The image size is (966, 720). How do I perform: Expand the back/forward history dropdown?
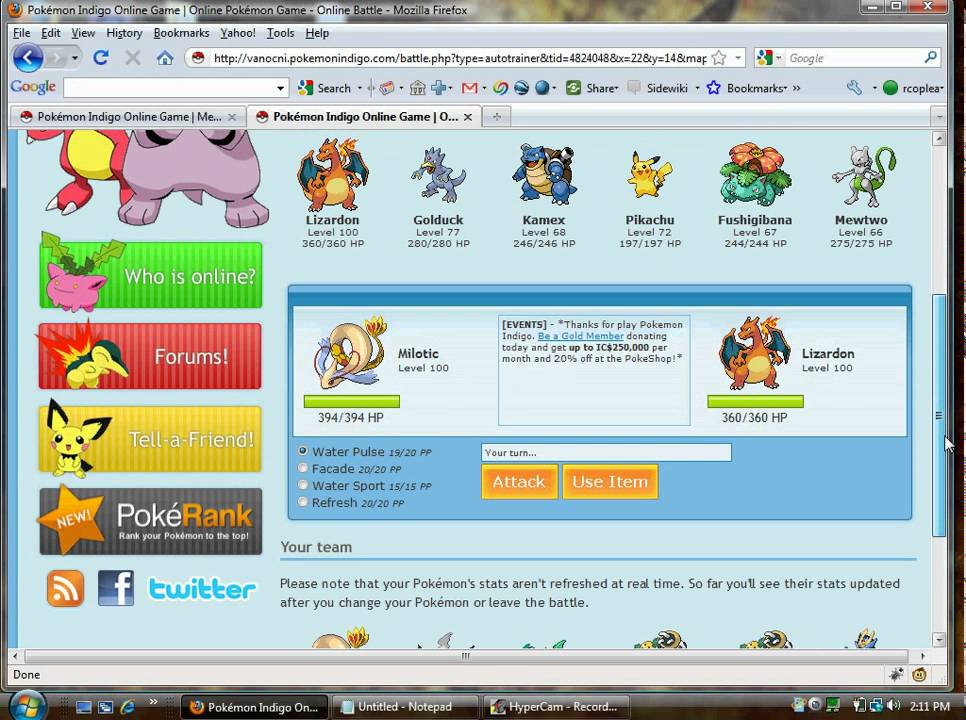(75, 59)
